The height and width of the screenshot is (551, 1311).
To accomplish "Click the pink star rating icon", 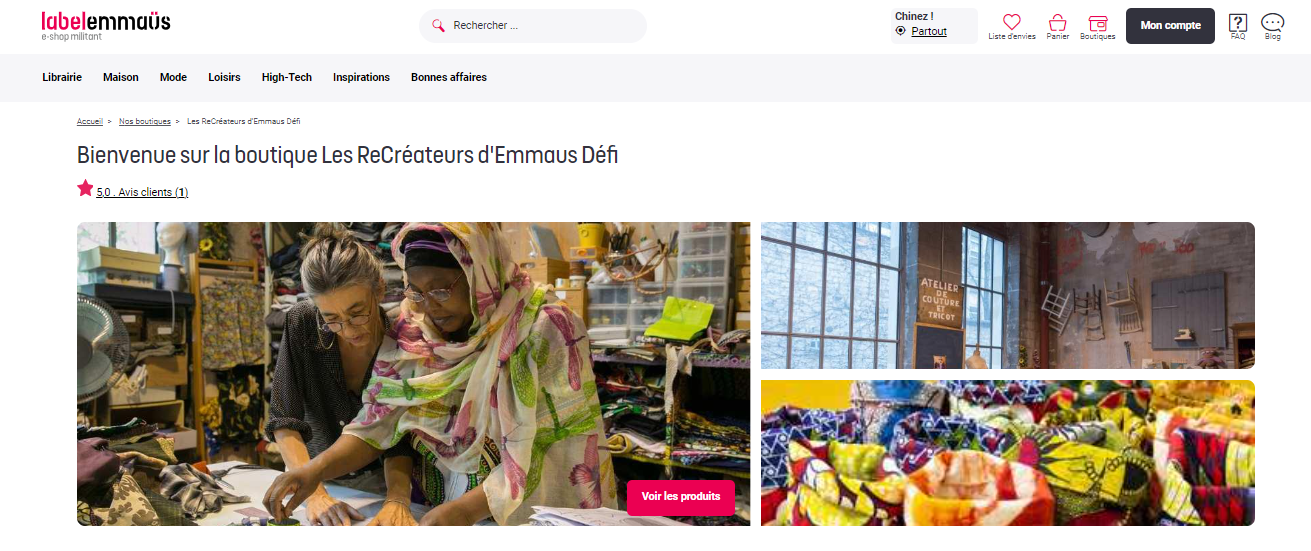I will 85,188.
